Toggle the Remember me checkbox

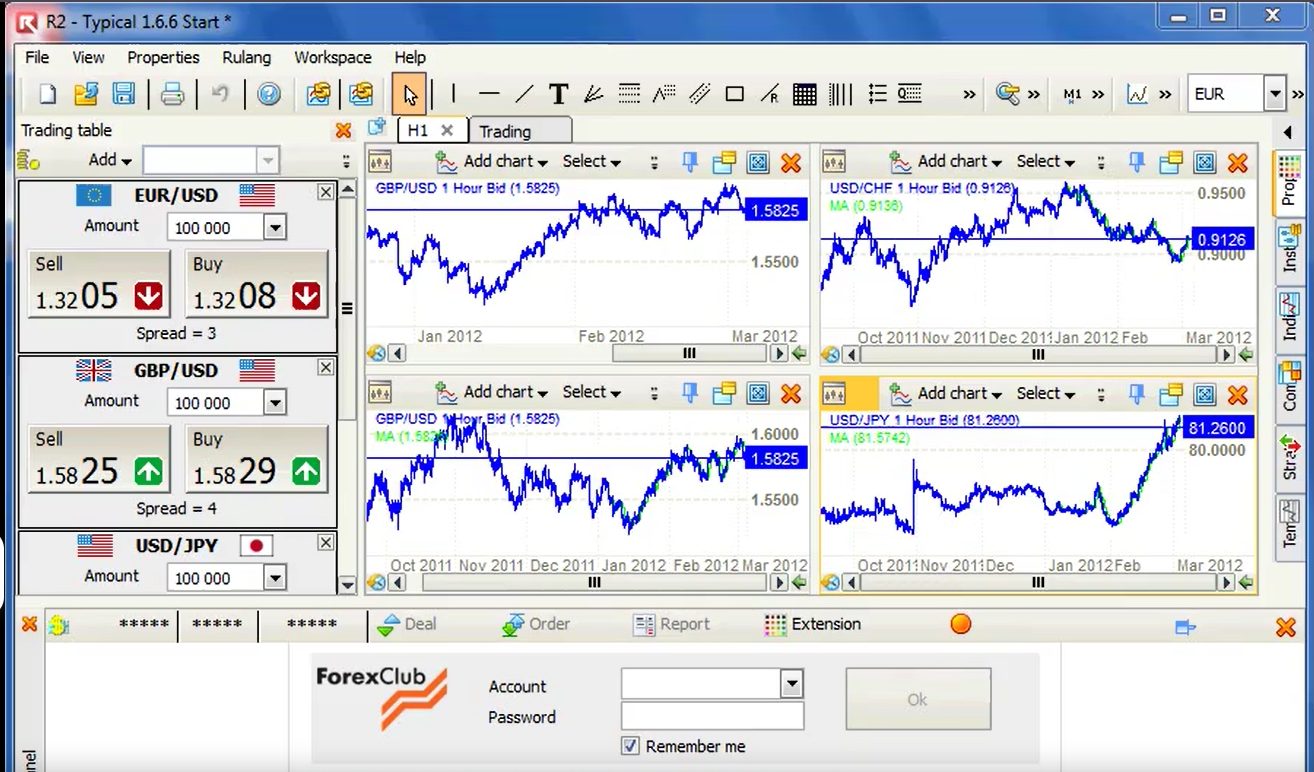(x=630, y=746)
